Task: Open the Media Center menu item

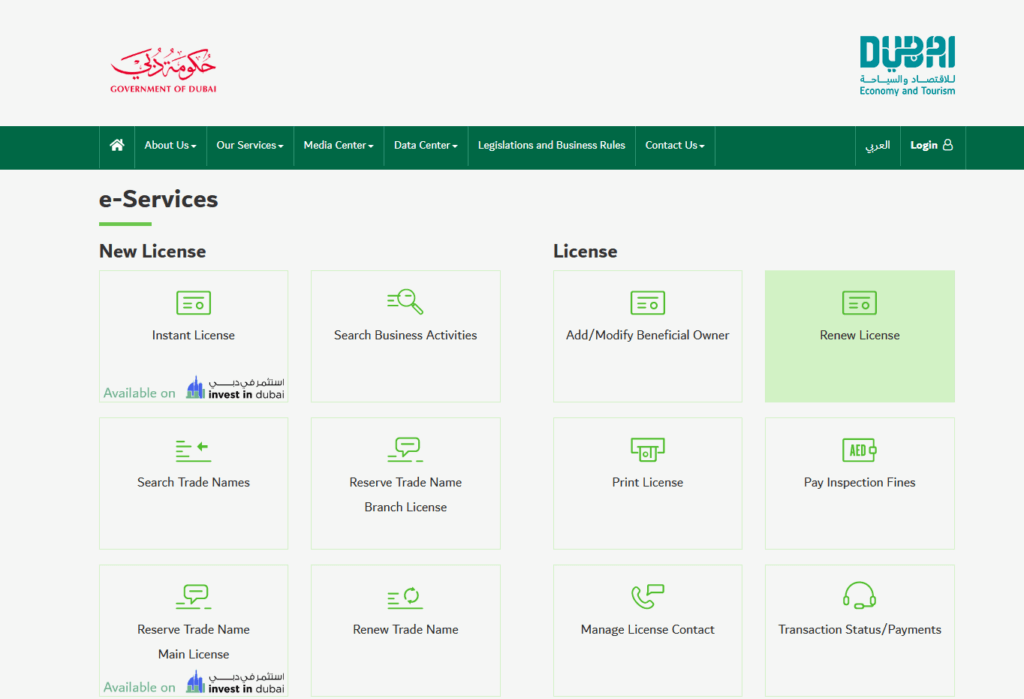Action: click(x=338, y=146)
